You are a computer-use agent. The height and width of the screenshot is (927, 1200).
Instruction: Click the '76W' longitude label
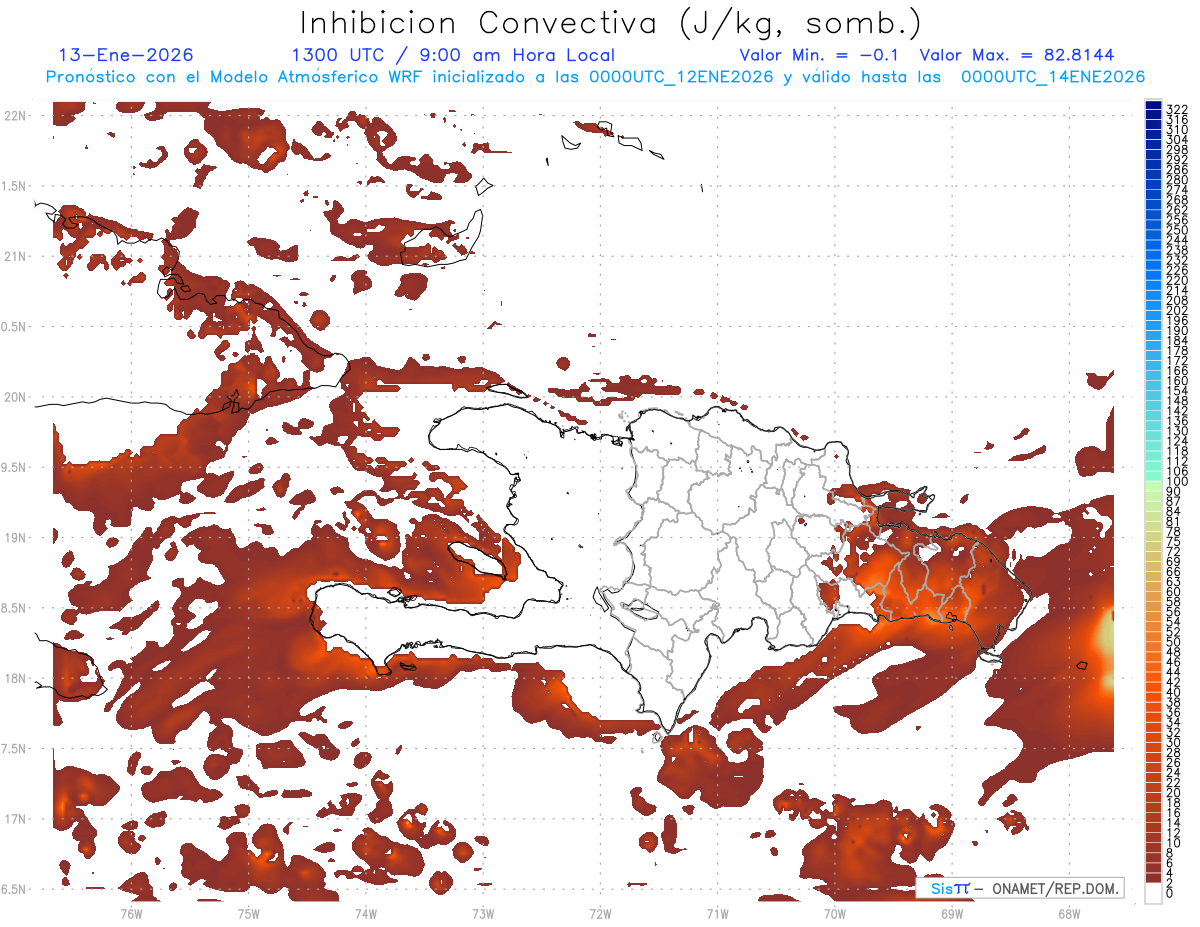(131, 913)
